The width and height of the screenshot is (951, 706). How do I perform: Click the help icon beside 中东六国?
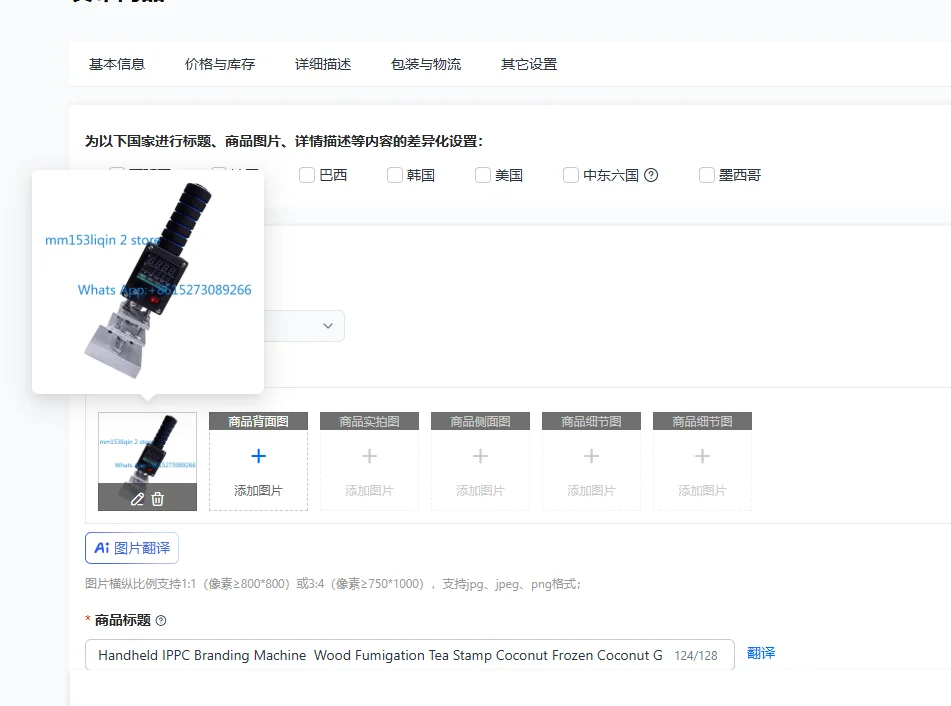[x=651, y=175]
